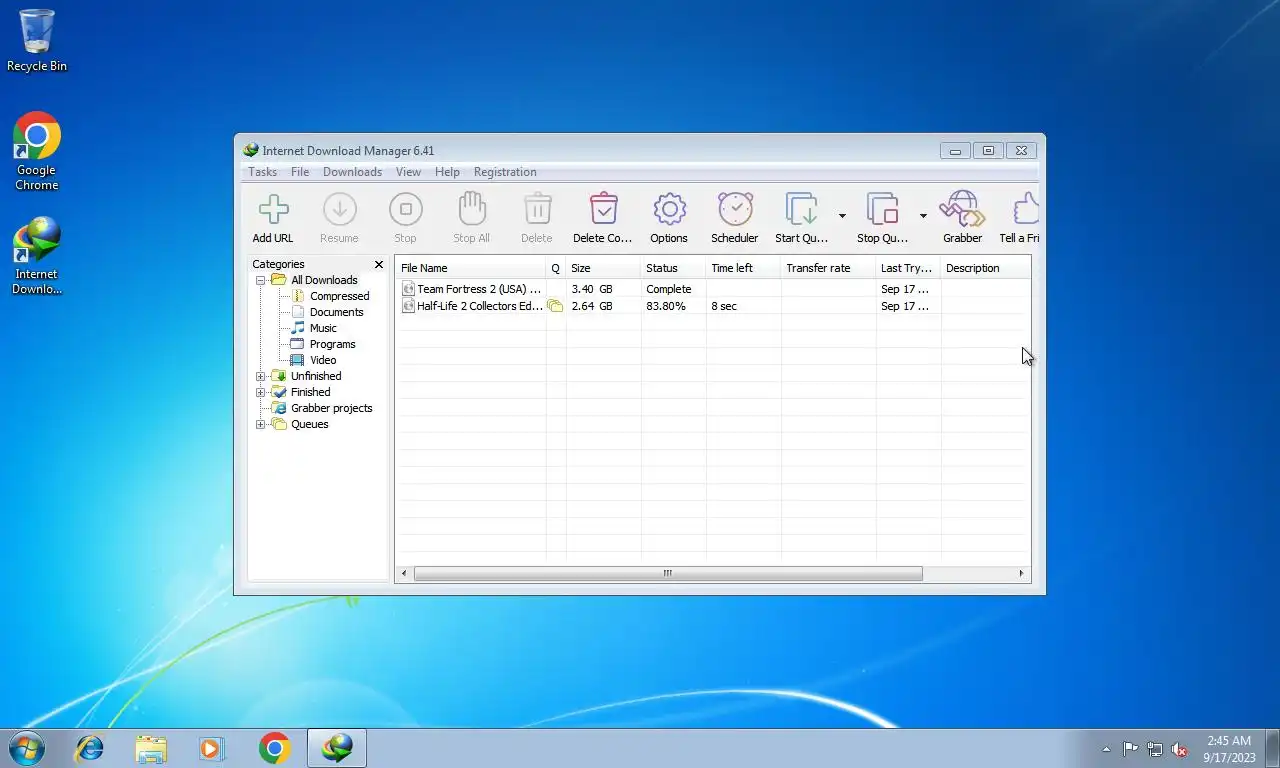
Task: Click the right scroll arrow of download list
Action: 1021,574
